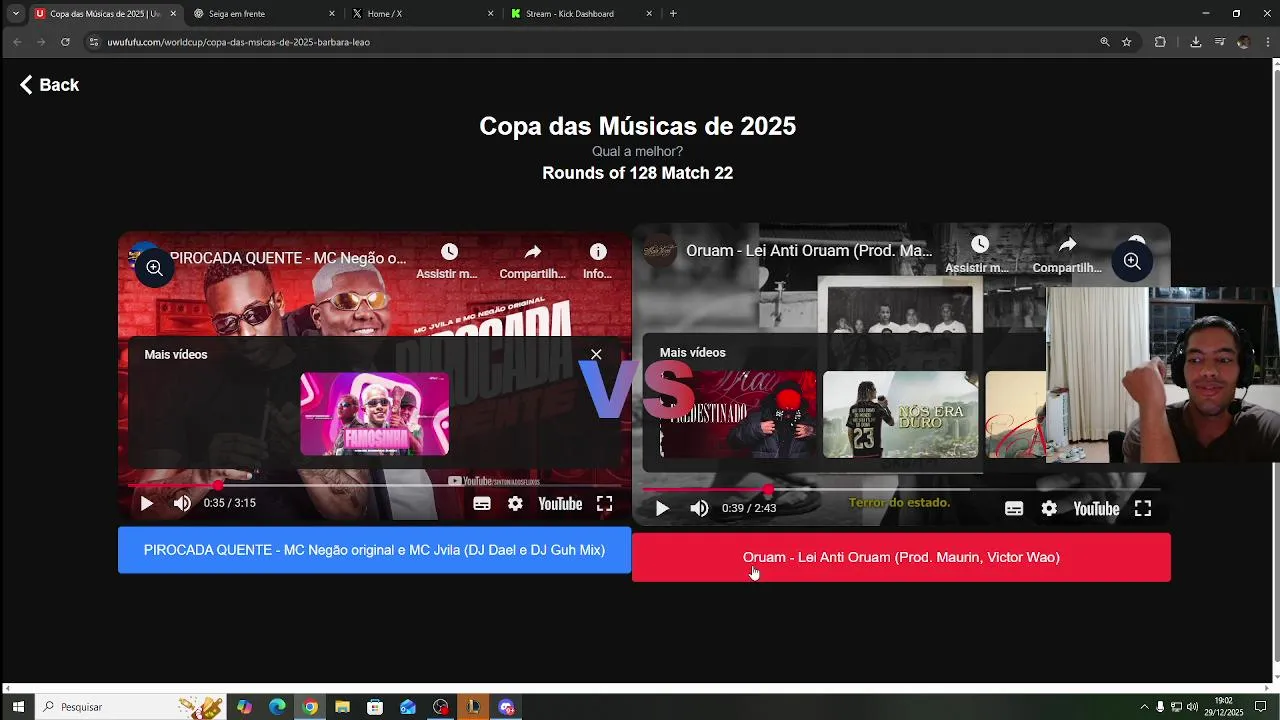Image resolution: width=1280 pixels, height=720 pixels.
Task: Open the Windows Start menu
Action: tap(18, 707)
